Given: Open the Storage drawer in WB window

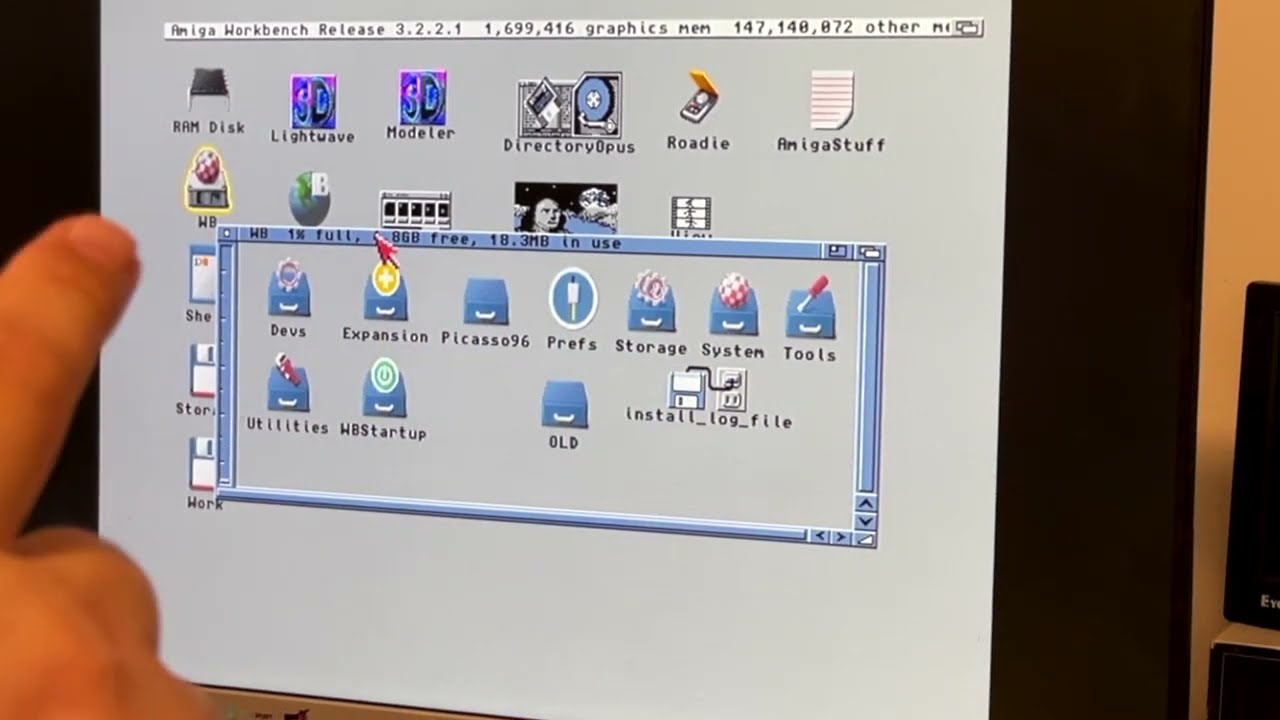Looking at the screenshot, I should [651, 303].
